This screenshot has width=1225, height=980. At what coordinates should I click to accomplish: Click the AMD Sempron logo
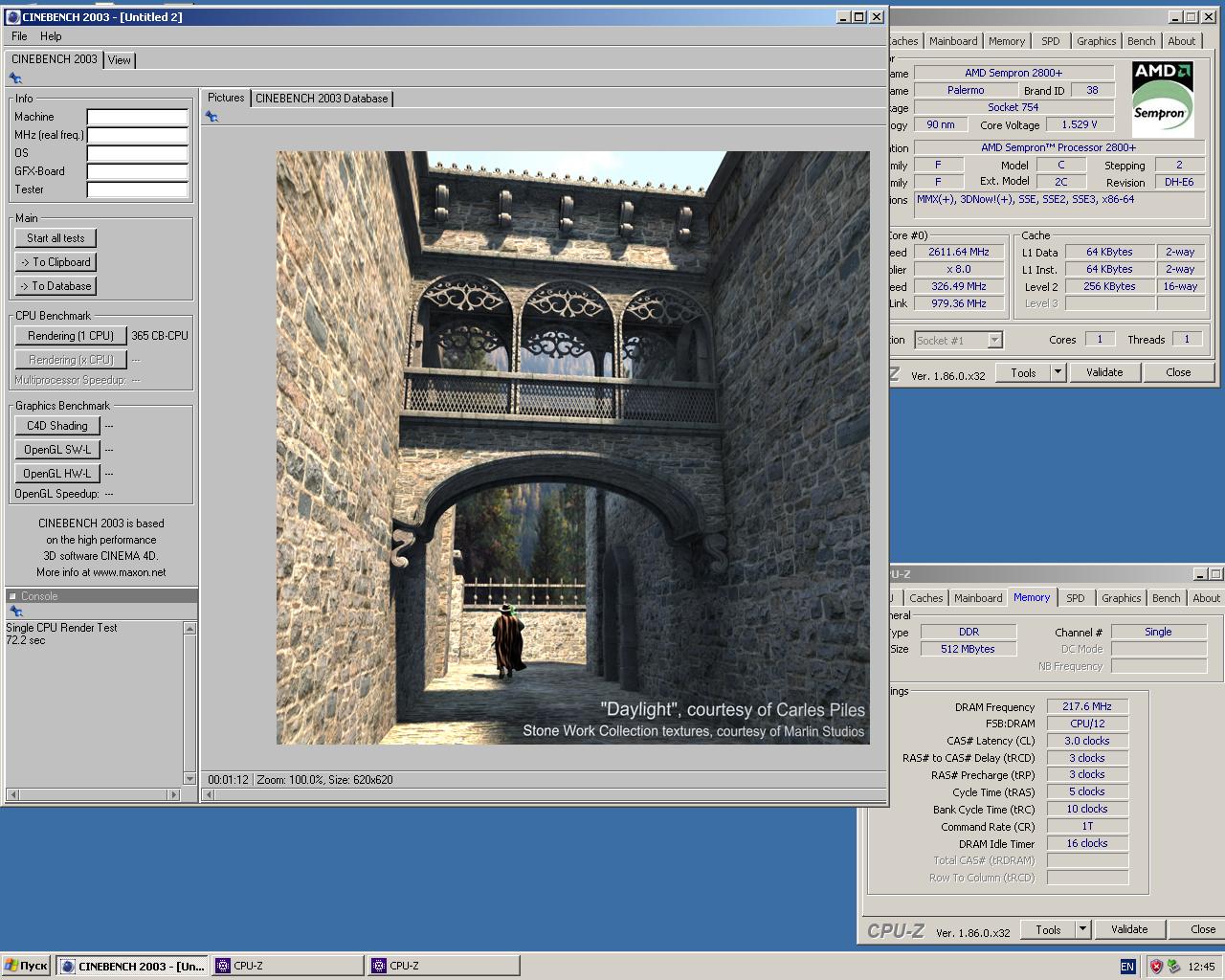(1162, 100)
